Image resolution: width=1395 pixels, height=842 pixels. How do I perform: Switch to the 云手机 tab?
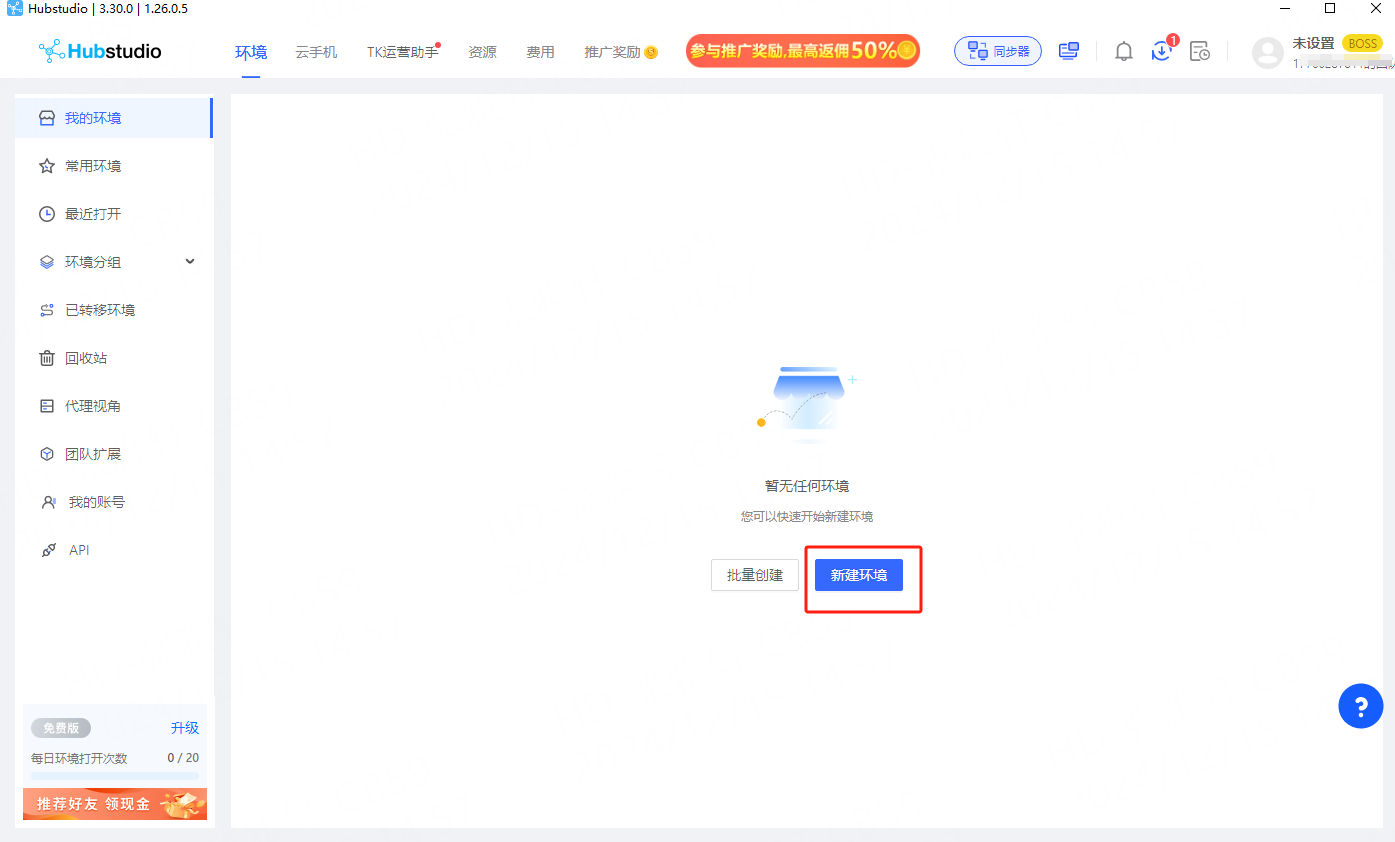pyautogui.click(x=316, y=52)
